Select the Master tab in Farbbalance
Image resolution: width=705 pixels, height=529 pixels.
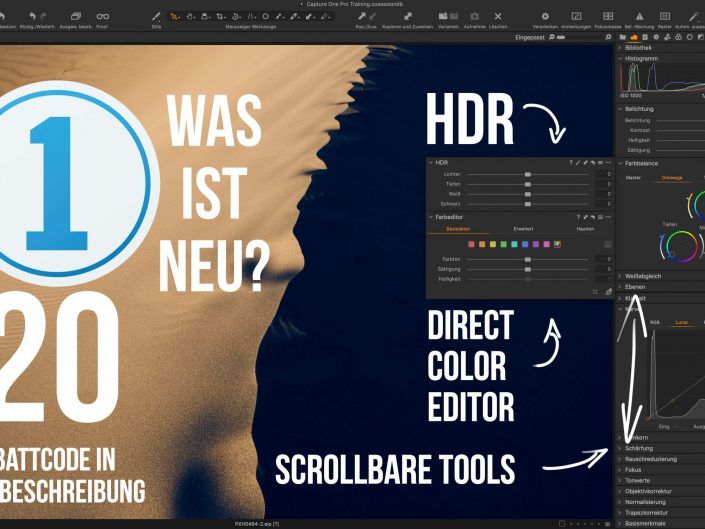pos(633,178)
